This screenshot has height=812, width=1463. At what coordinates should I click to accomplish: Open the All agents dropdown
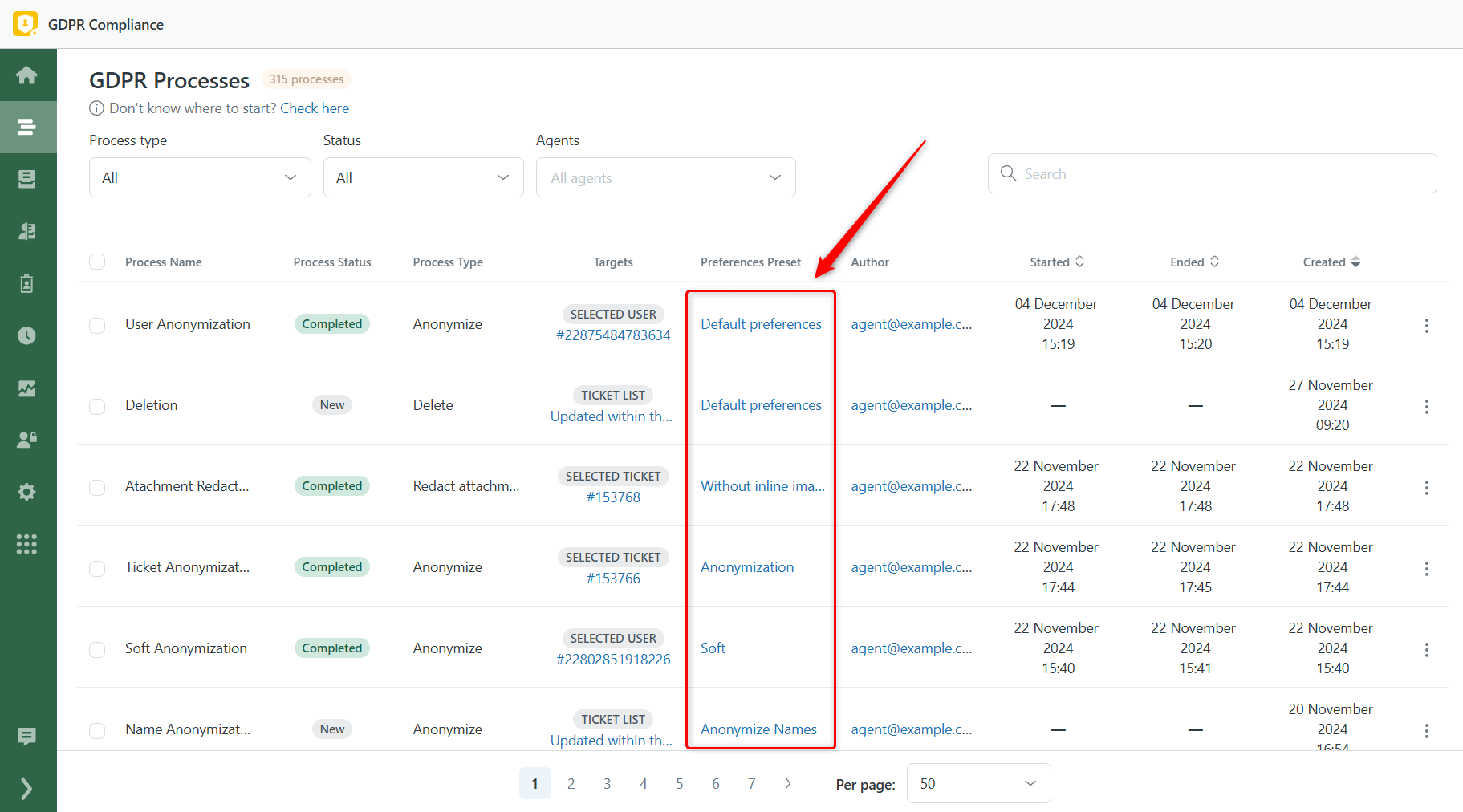(665, 177)
